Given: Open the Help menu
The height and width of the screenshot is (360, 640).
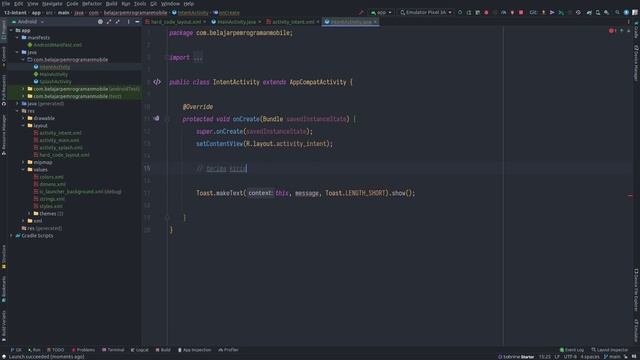Looking at the screenshot, I should click(189, 4).
